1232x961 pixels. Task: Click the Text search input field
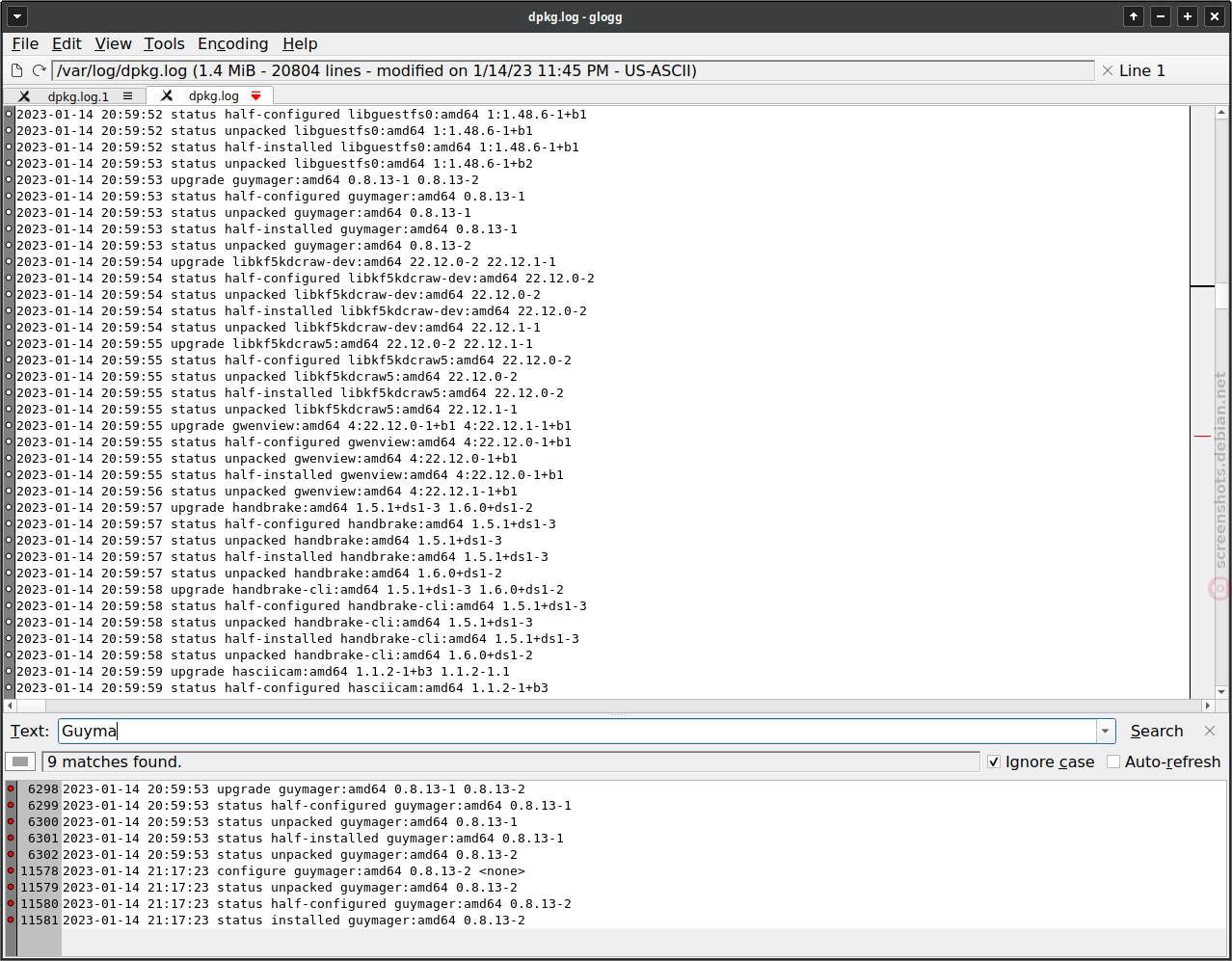click(577, 731)
